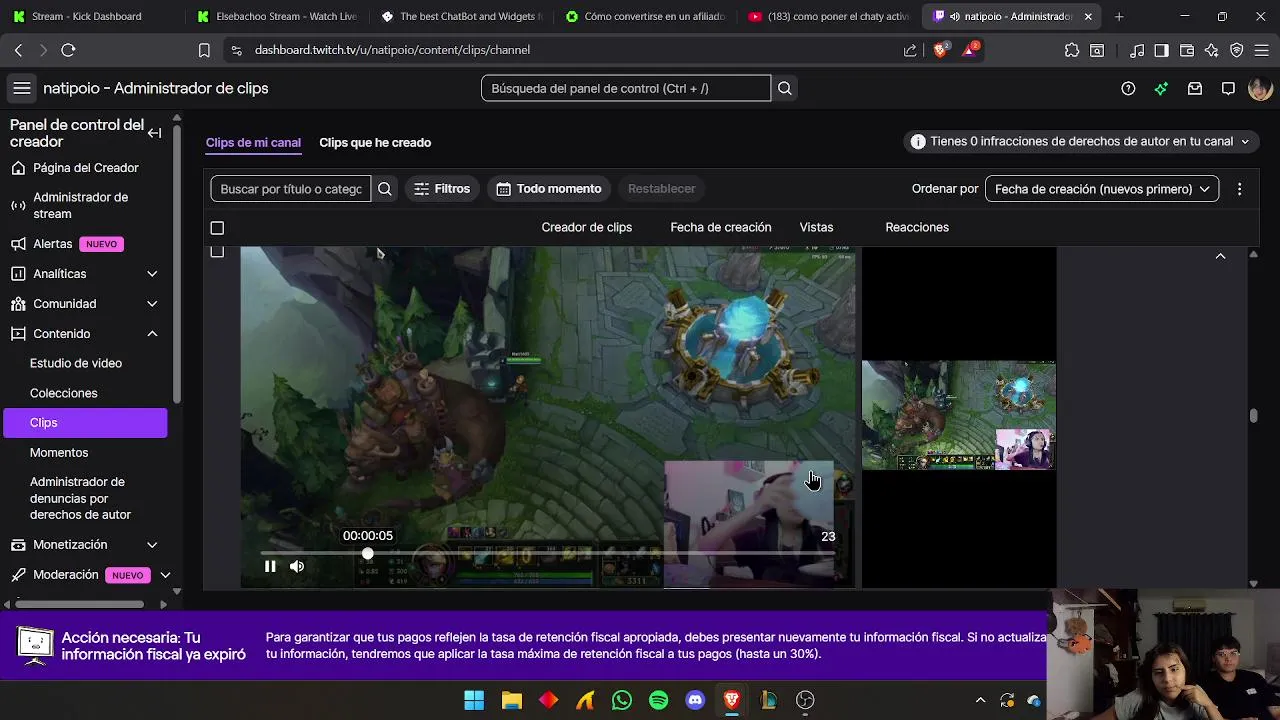This screenshot has width=1280, height=720.
Task: Click the Filtros button
Action: pyautogui.click(x=442, y=188)
